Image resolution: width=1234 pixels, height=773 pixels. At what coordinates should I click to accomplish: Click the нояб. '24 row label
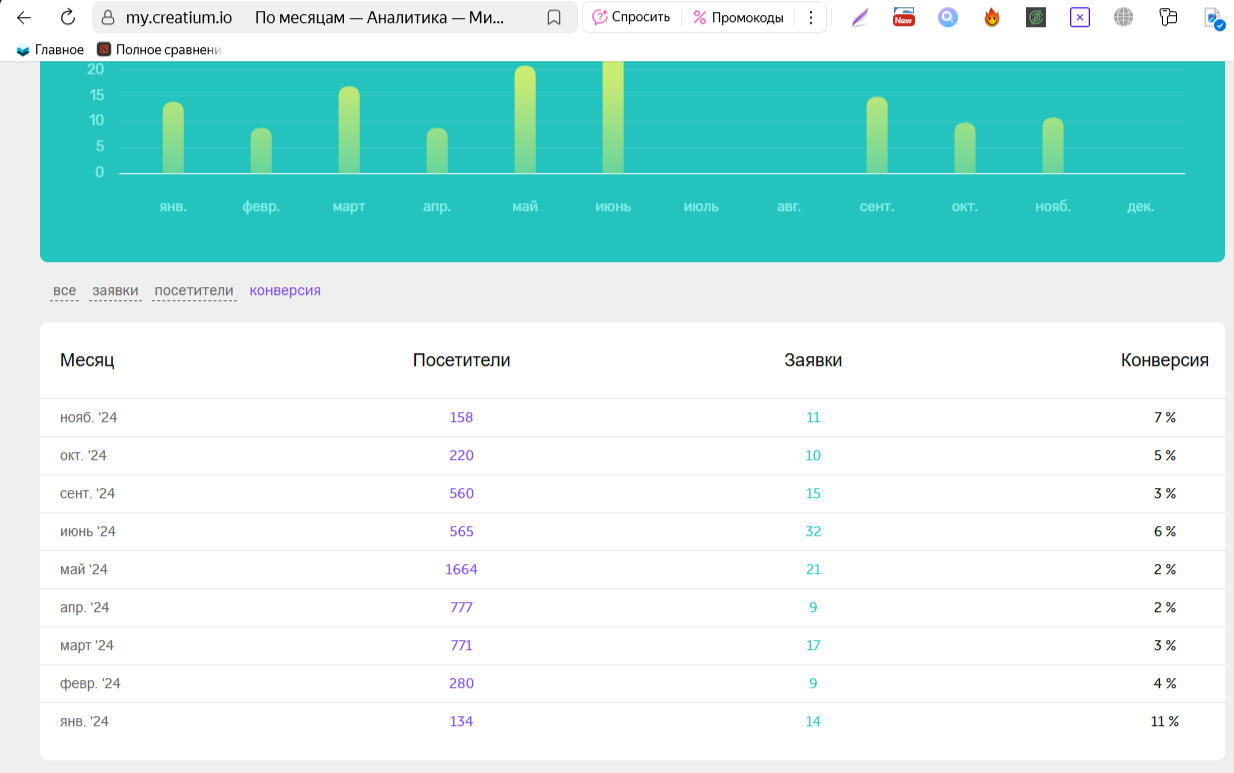(89, 417)
